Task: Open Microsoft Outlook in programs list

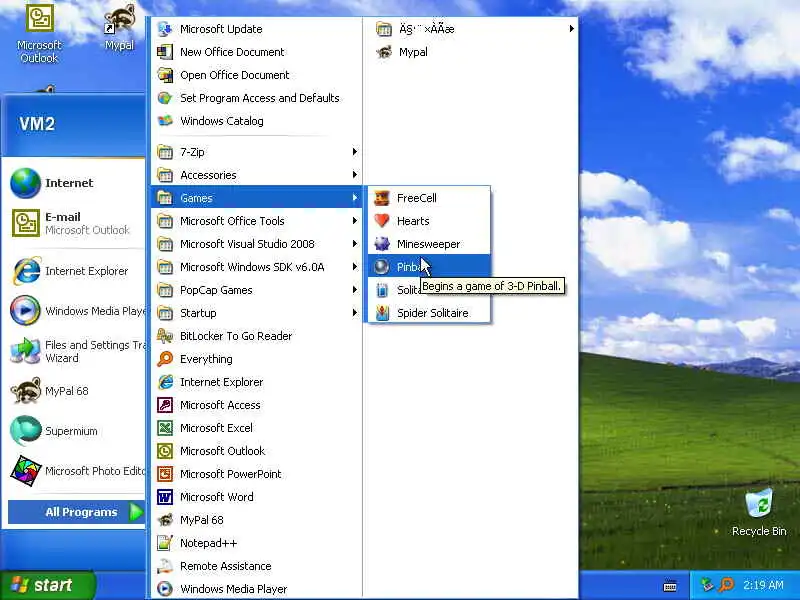Action: coord(257,451)
